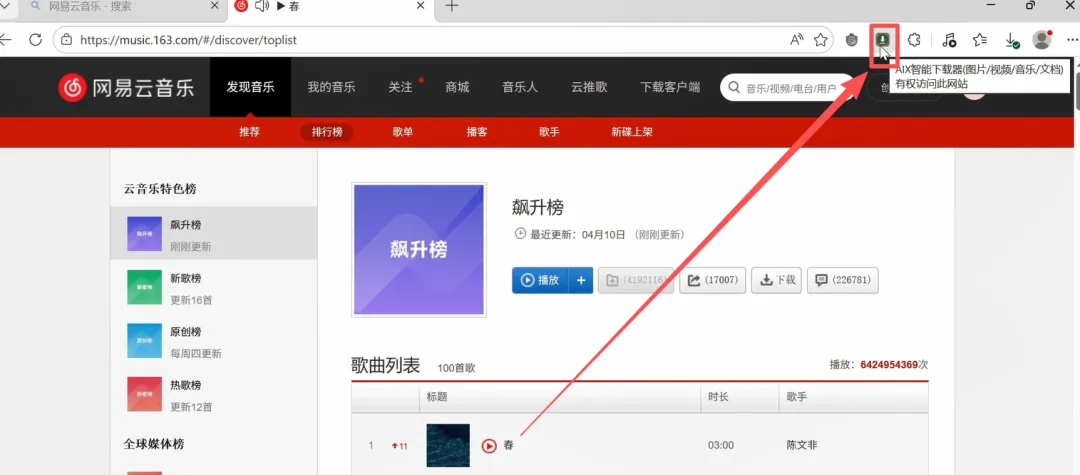This screenshot has height=475, width=1080.
Task: Select 飙升榜 in the chart sidebar
Action: 214,233
